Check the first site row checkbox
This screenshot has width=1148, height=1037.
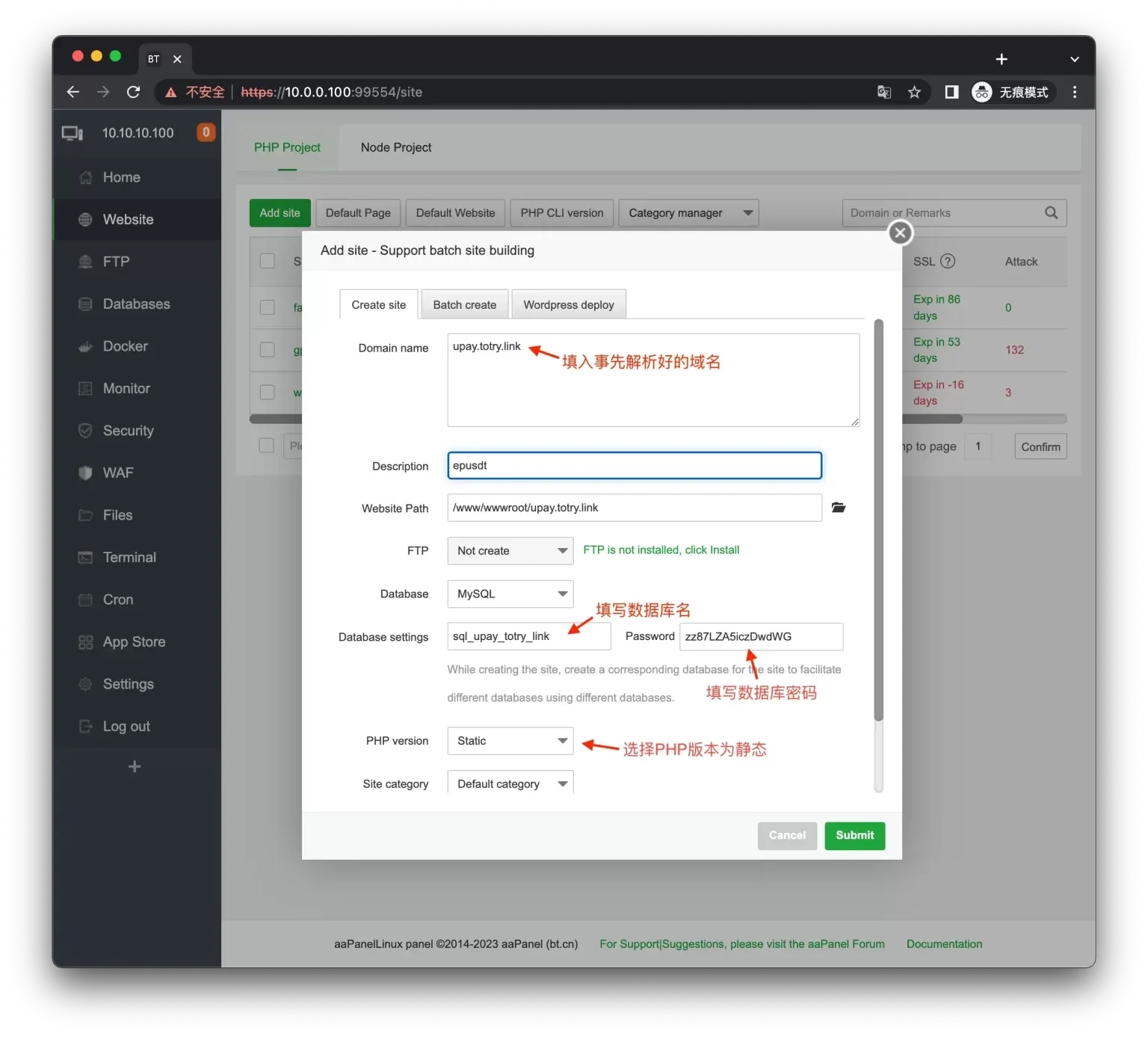[267, 307]
